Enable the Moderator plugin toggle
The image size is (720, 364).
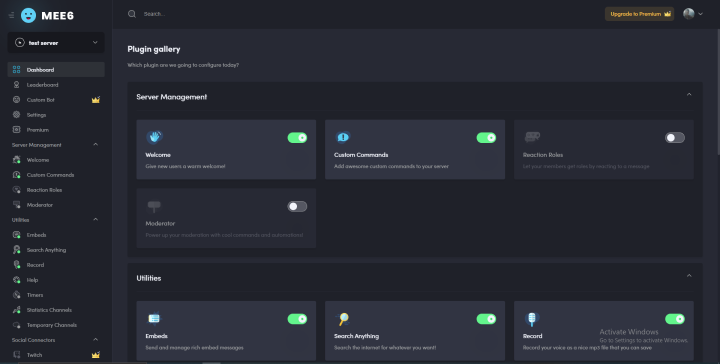pyautogui.click(x=297, y=206)
